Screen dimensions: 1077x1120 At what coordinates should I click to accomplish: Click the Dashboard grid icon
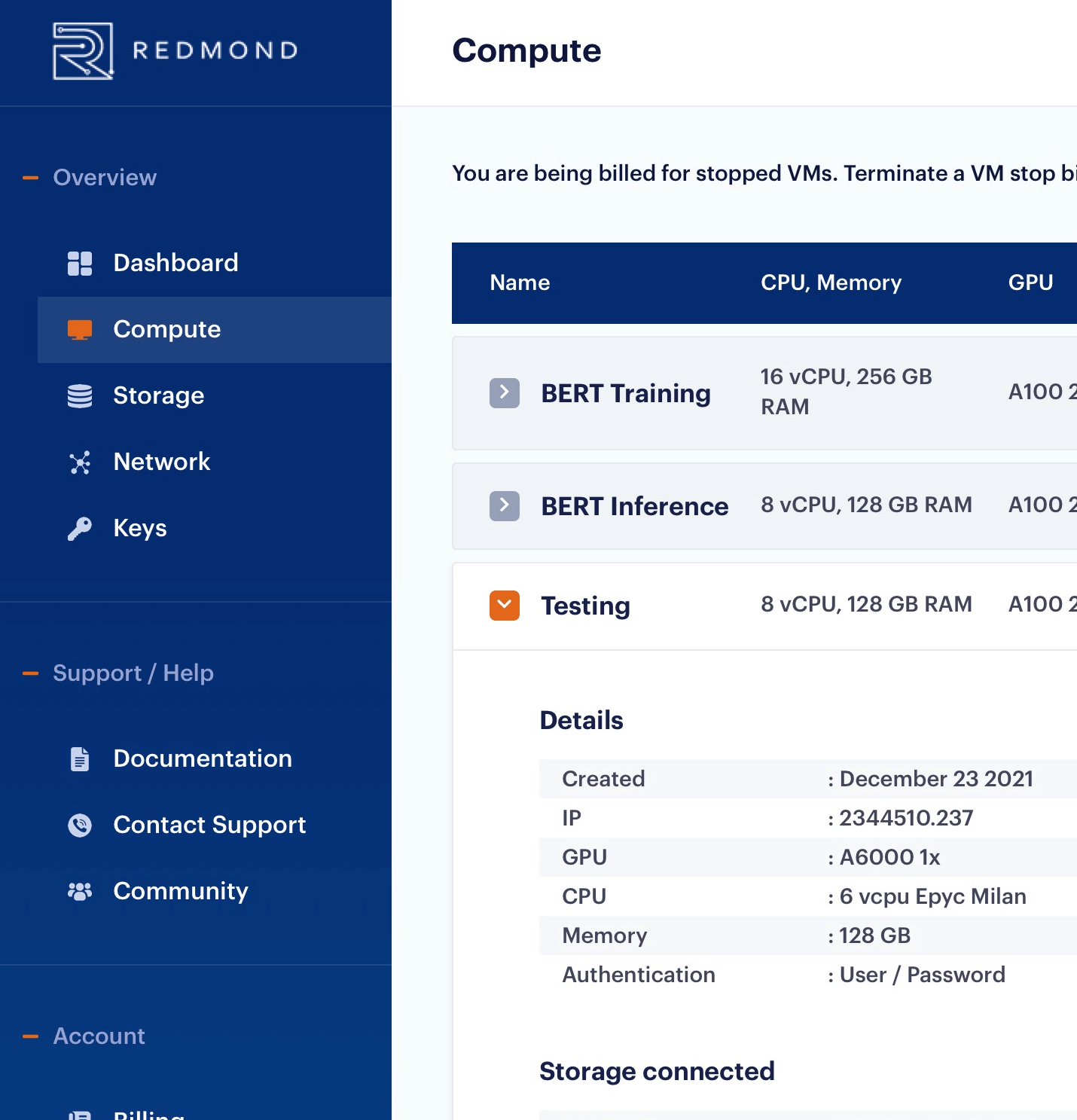[80, 264]
